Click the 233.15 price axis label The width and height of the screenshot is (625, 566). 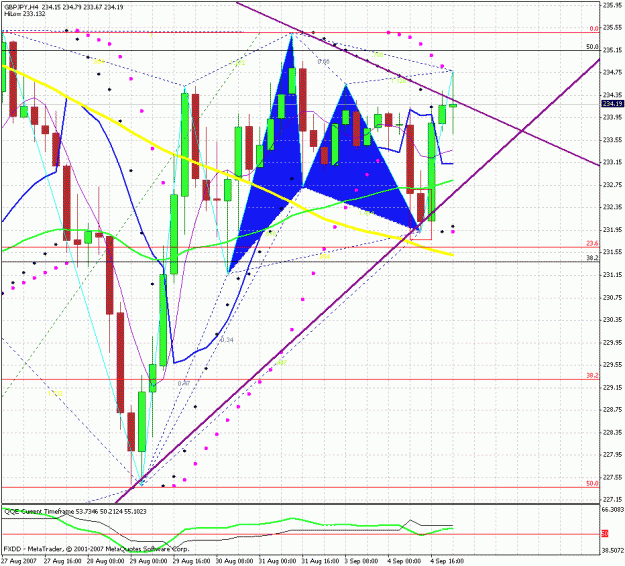613,162
